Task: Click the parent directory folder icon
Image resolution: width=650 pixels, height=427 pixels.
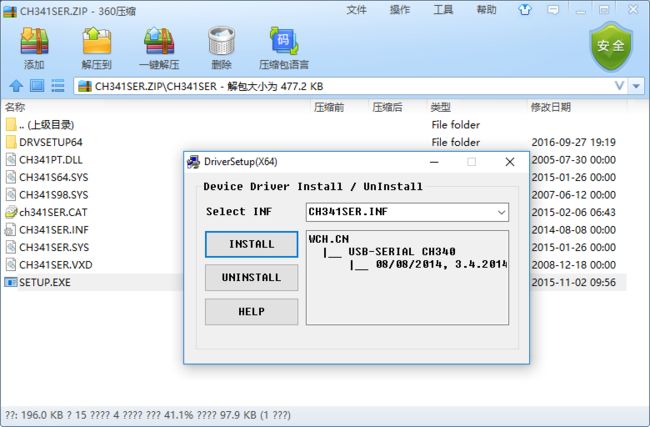Action: coord(11,124)
